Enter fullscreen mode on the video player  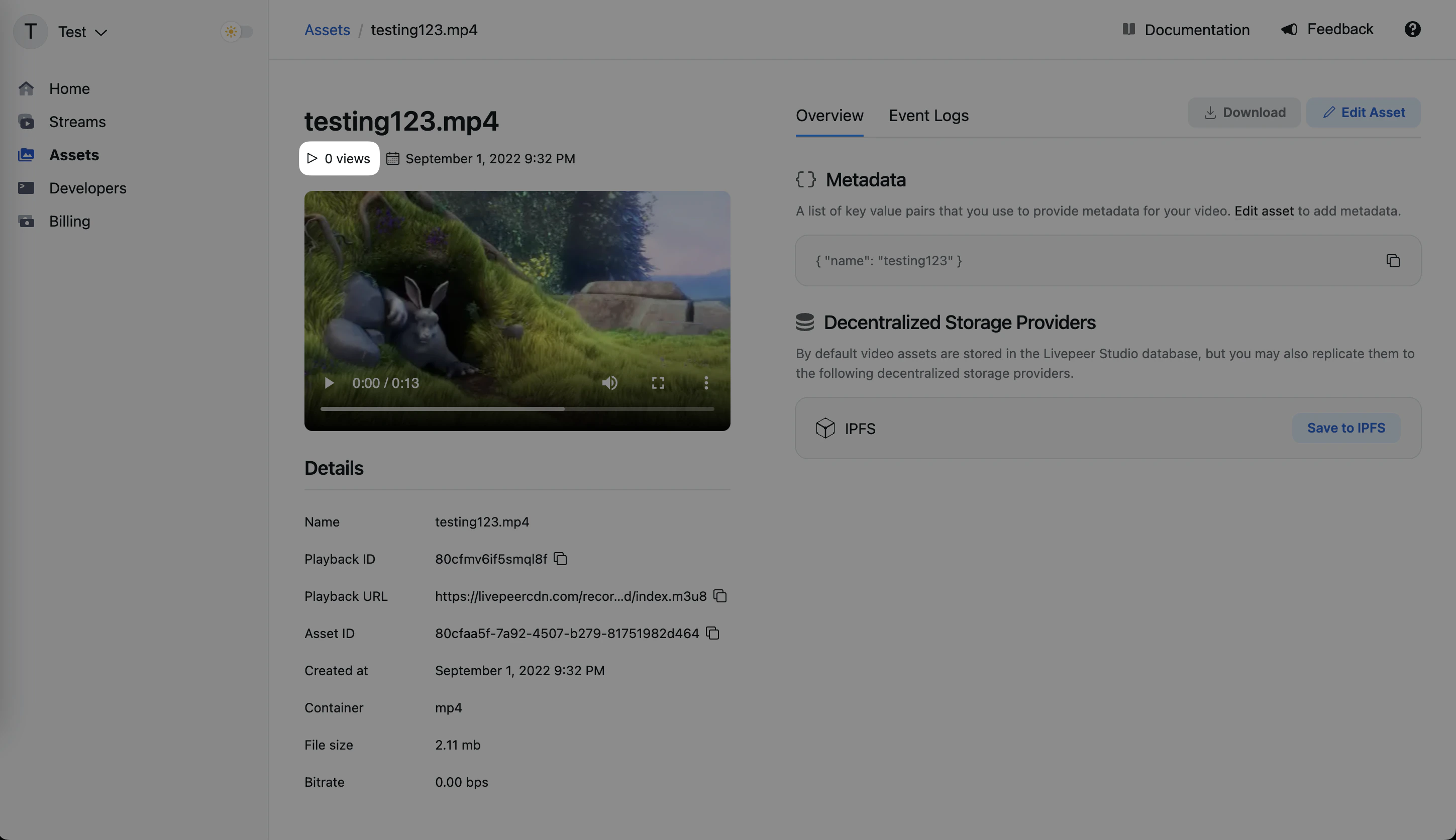tap(658, 382)
